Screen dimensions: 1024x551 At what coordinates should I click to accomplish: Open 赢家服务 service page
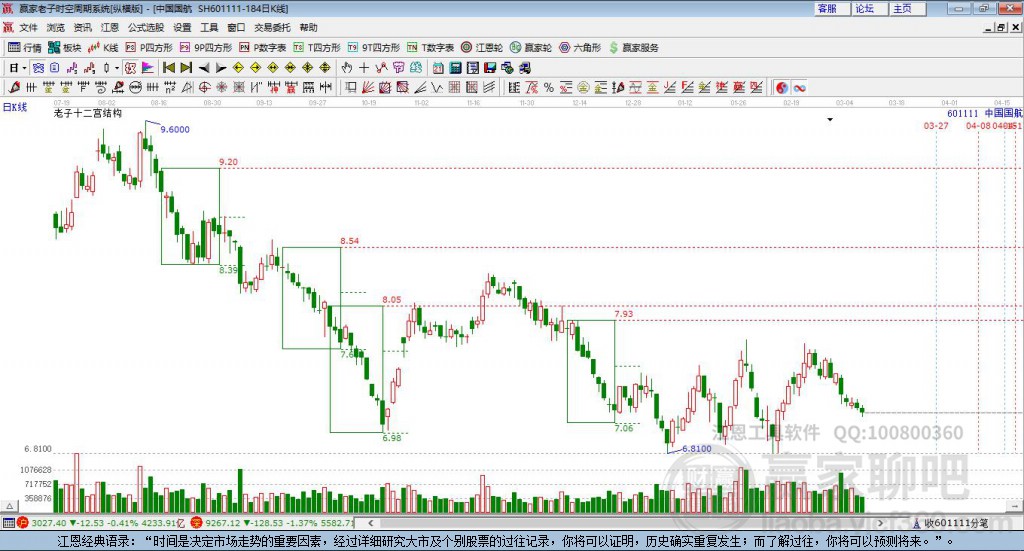coord(634,48)
